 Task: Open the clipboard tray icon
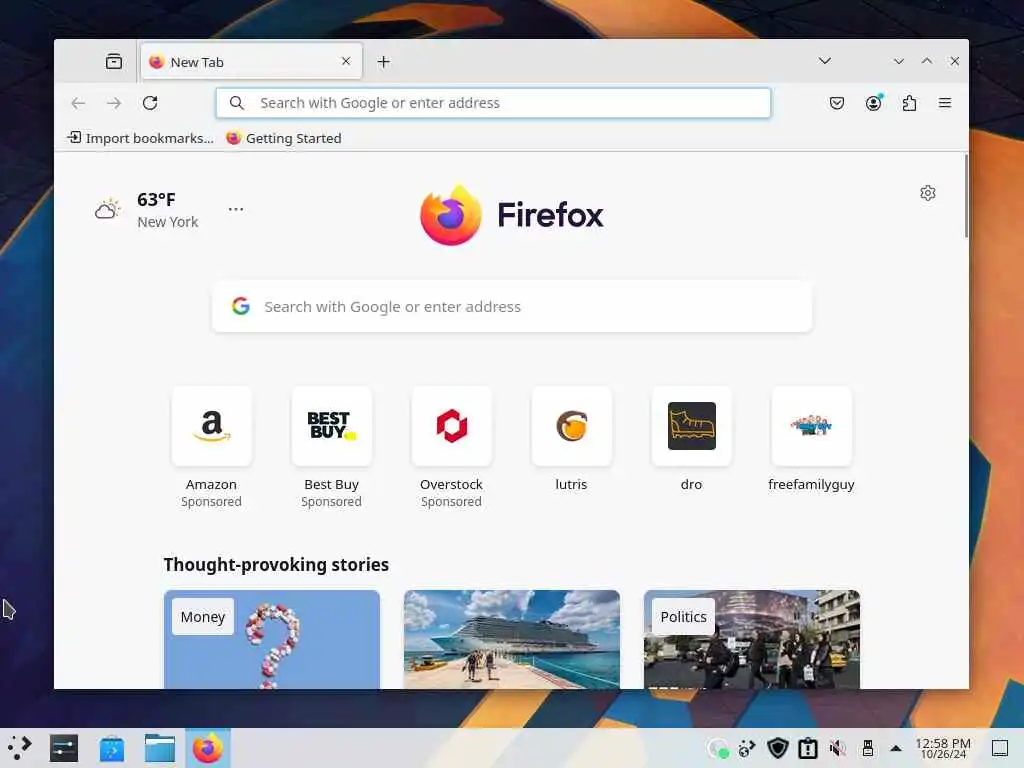pyautogui.click(x=808, y=748)
